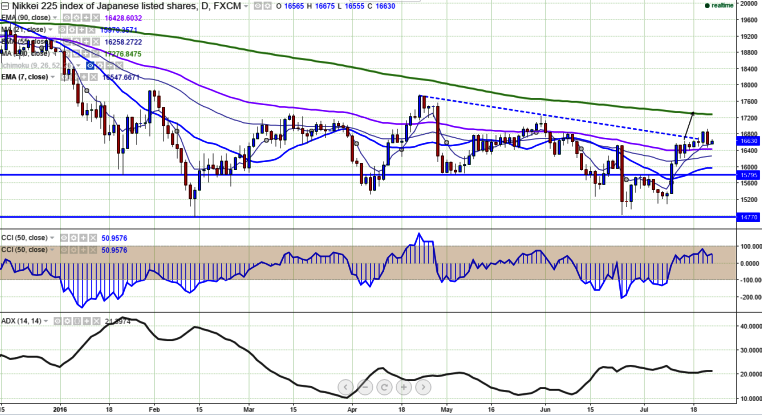Expand dropdown arrow of EMA (90, close)
This screenshot has width=762, height=415.
point(55,18)
